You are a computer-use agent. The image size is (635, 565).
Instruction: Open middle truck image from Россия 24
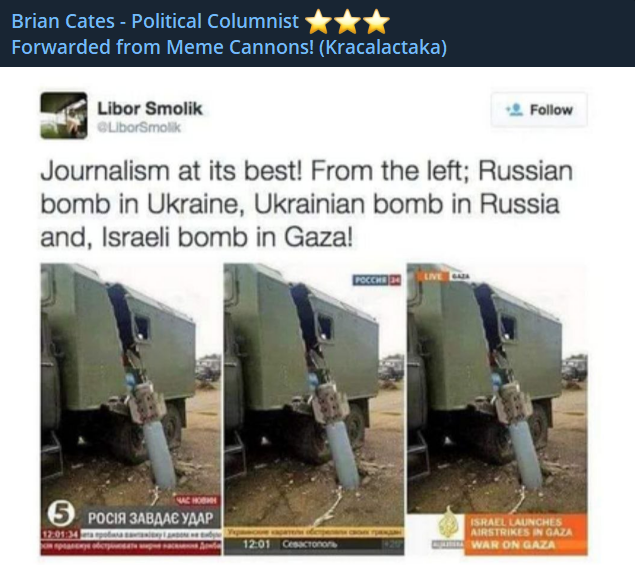[314, 409]
